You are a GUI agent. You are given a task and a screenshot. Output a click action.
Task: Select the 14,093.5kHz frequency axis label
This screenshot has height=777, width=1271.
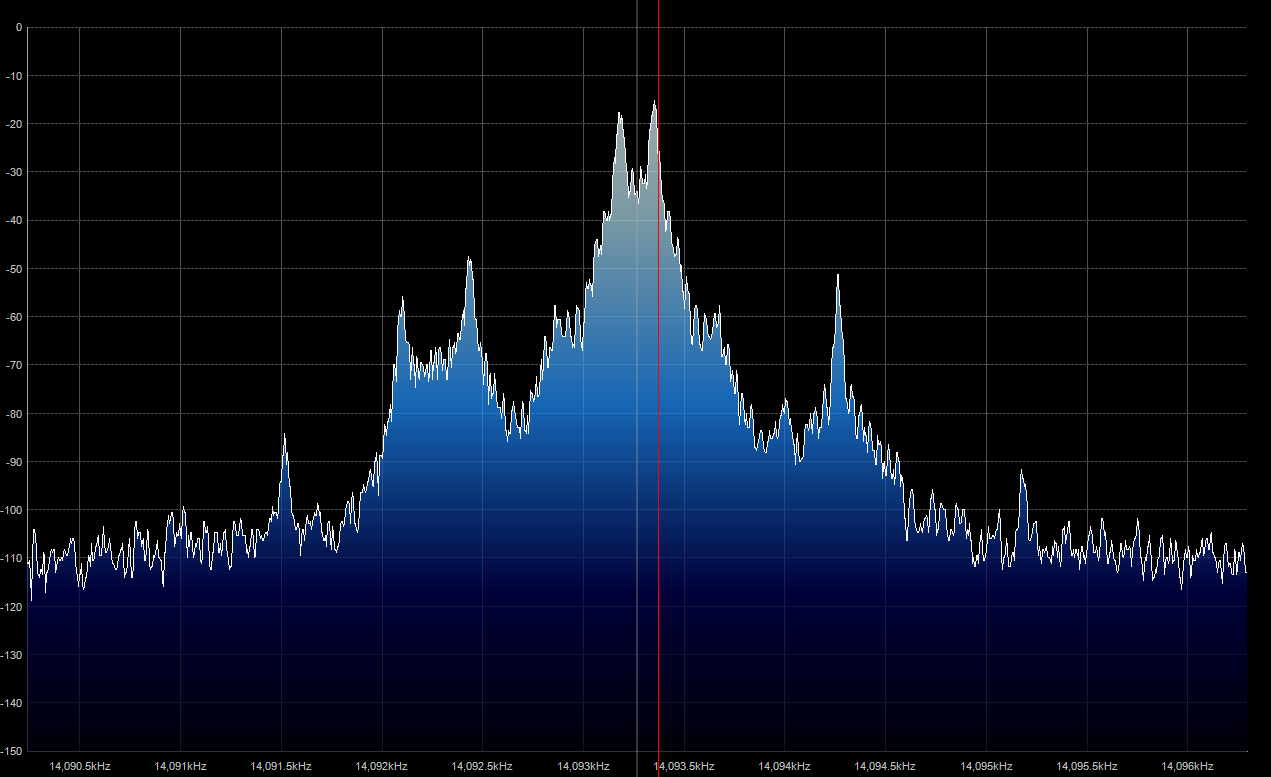[684, 766]
